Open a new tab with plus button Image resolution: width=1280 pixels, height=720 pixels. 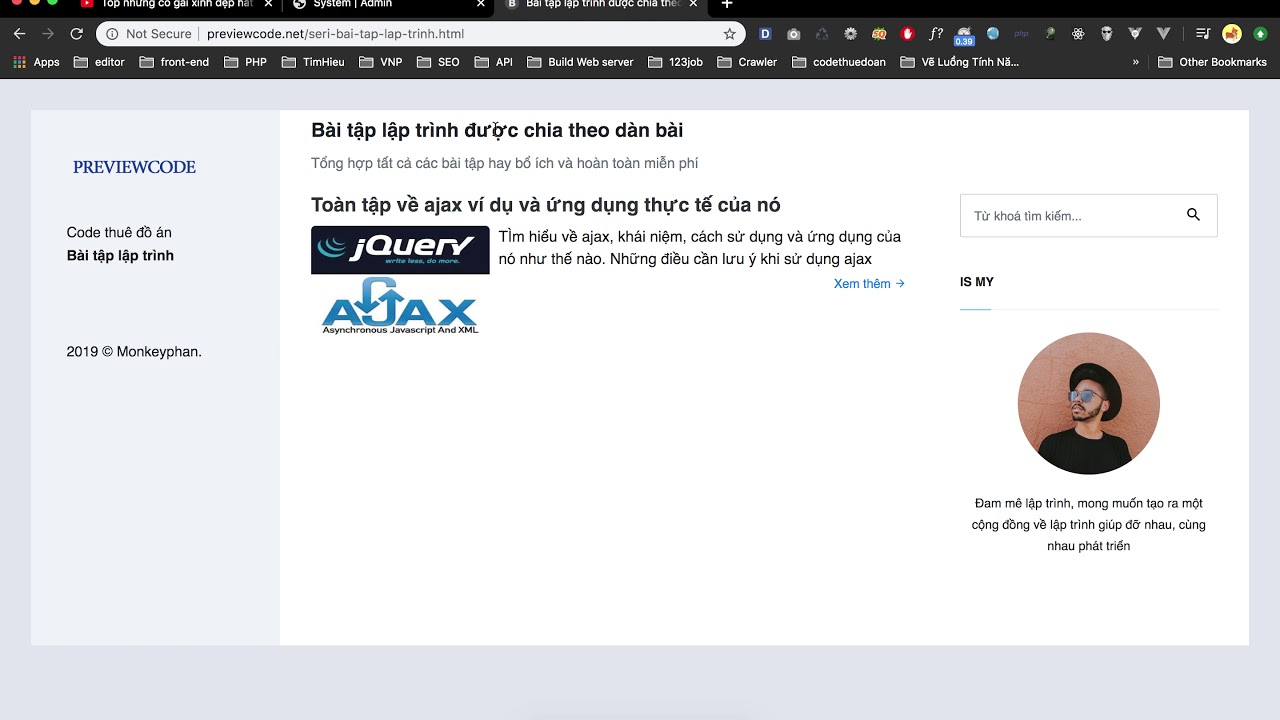click(727, 5)
